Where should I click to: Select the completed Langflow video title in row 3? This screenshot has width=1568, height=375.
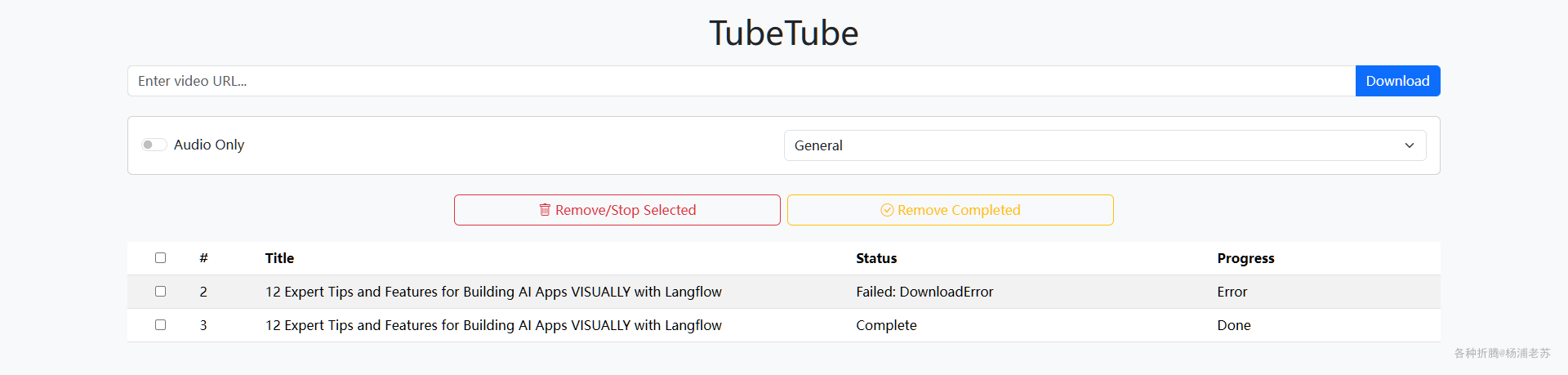(493, 325)
